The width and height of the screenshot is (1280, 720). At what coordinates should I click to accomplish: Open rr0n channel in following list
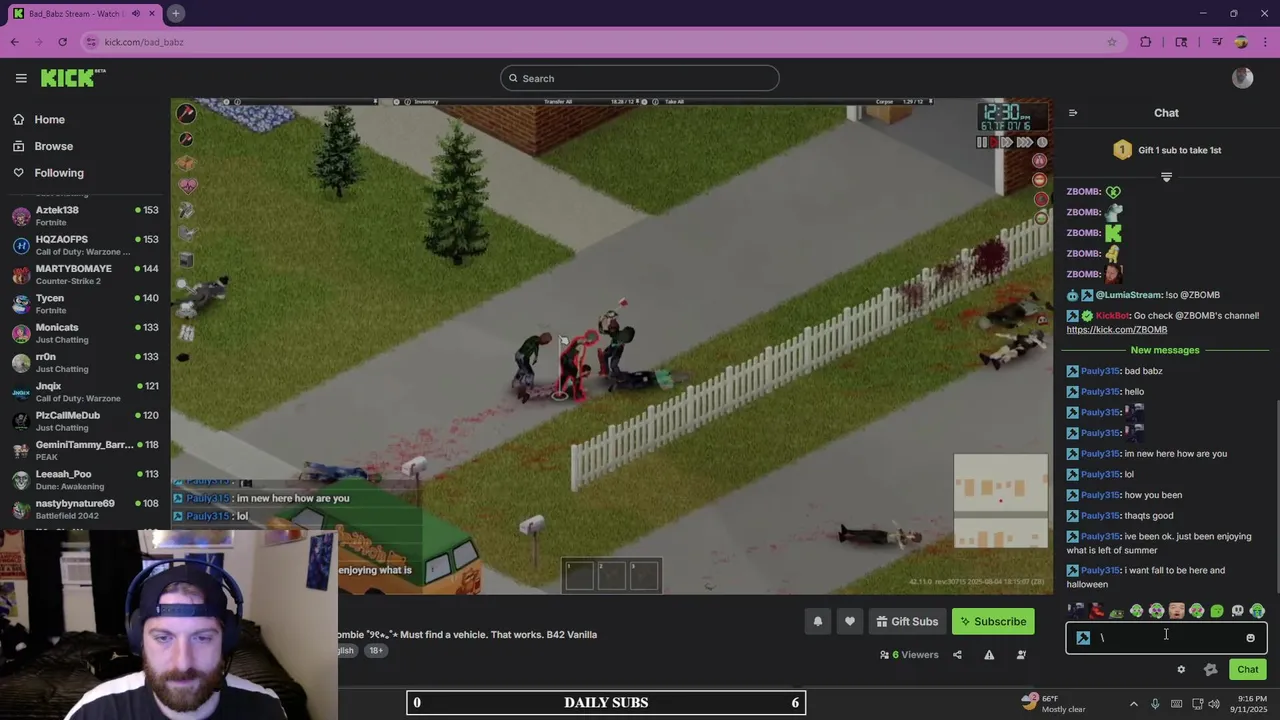85,362
